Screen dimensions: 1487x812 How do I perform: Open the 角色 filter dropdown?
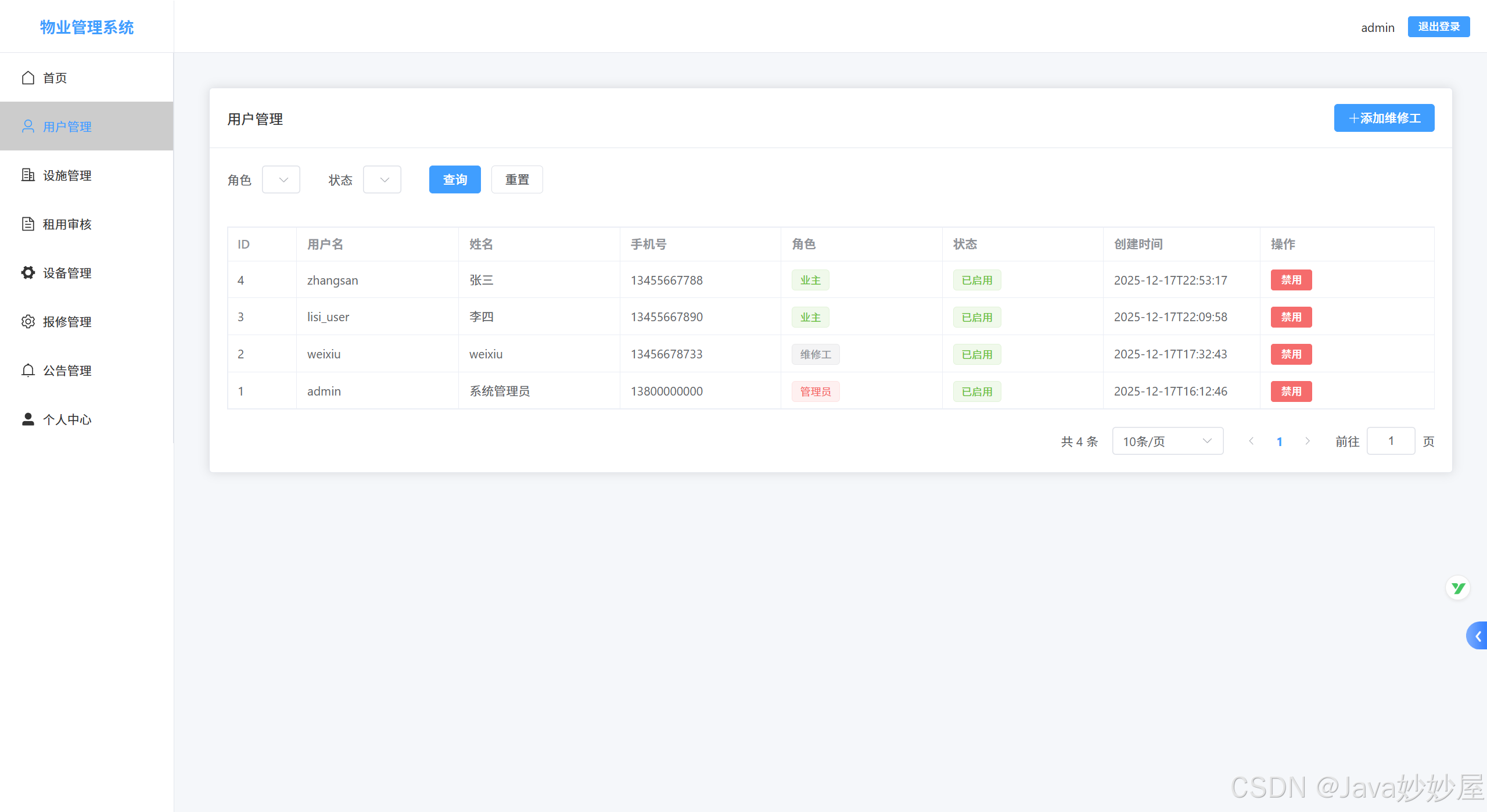coord(281,180)
